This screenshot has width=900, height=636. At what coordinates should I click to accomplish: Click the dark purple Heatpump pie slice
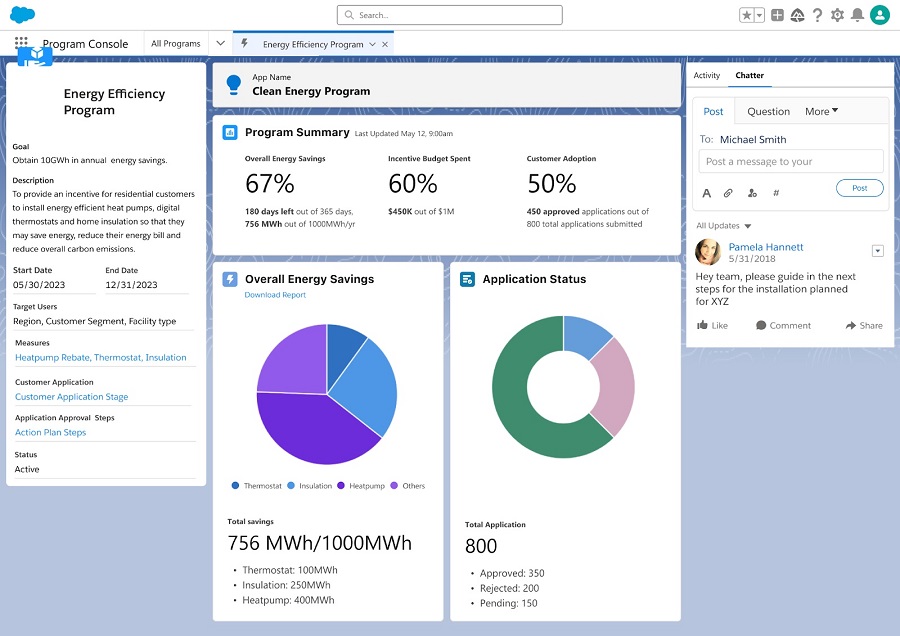312,425
